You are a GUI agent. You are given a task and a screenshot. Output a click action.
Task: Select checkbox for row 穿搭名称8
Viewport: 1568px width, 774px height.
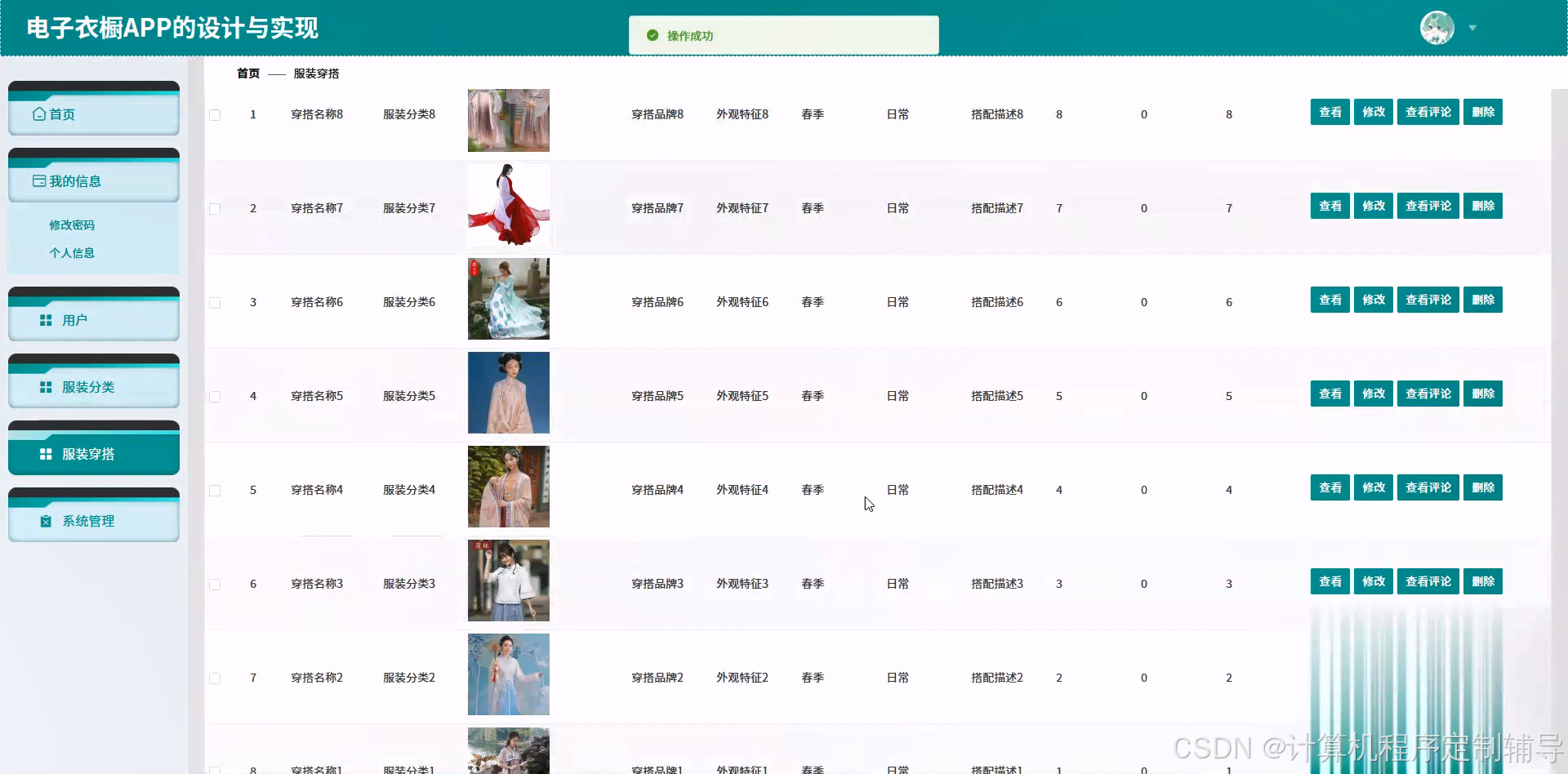point(215,115)
